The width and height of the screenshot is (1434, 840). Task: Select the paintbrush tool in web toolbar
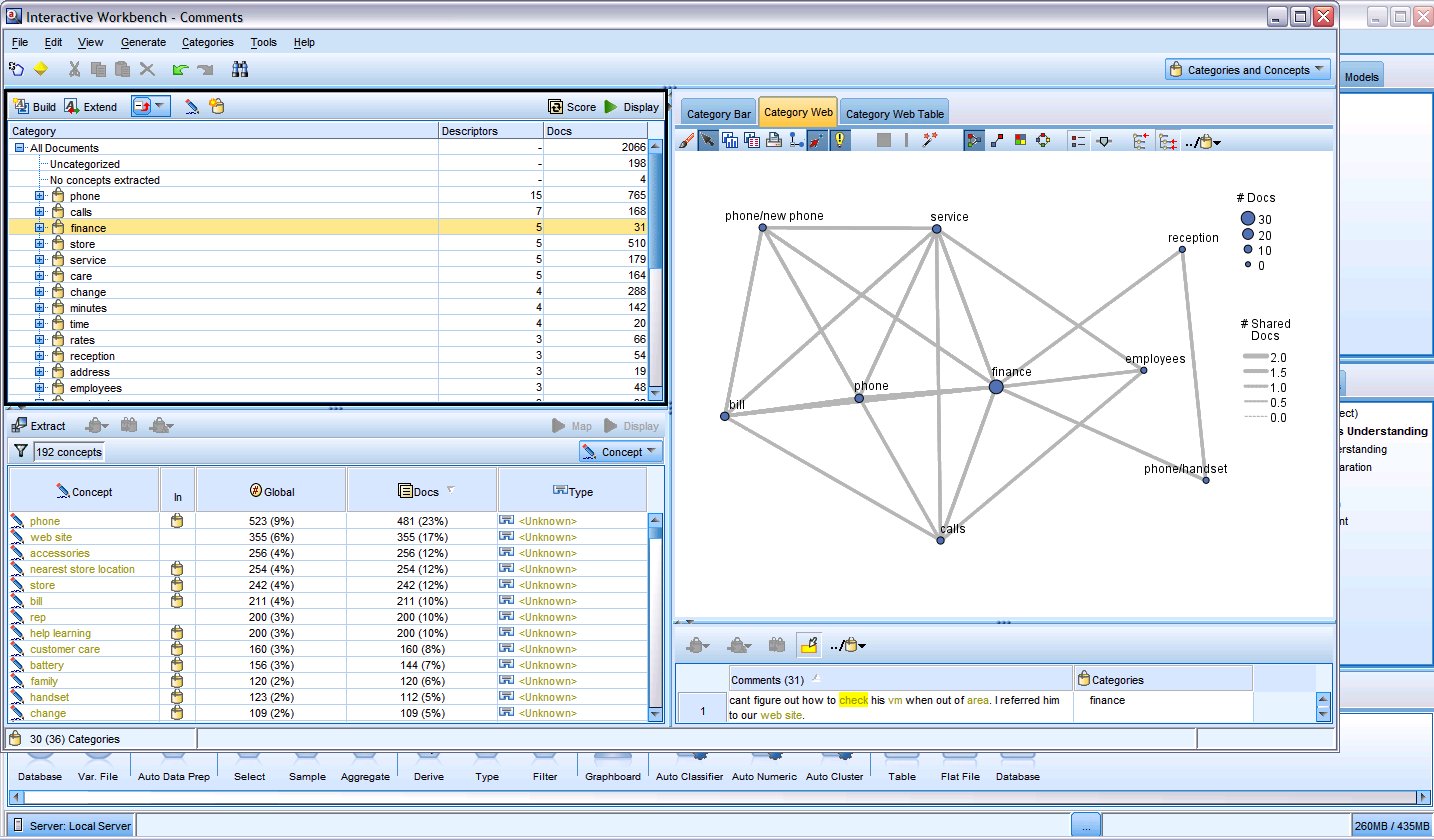[687, 141]
